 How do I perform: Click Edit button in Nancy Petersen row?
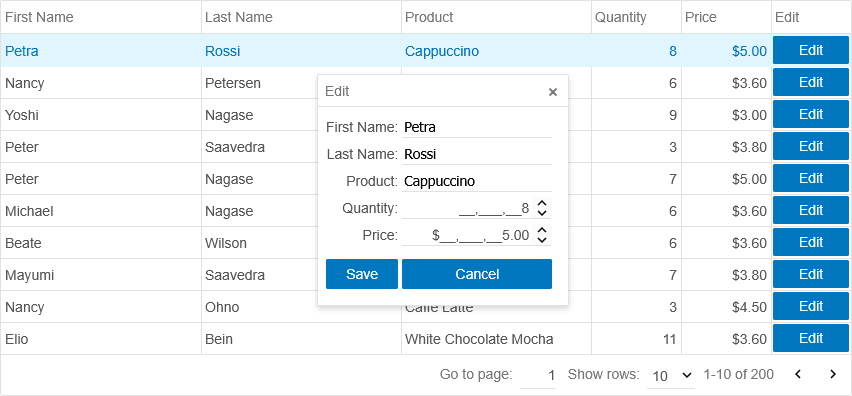pos(811,82)
